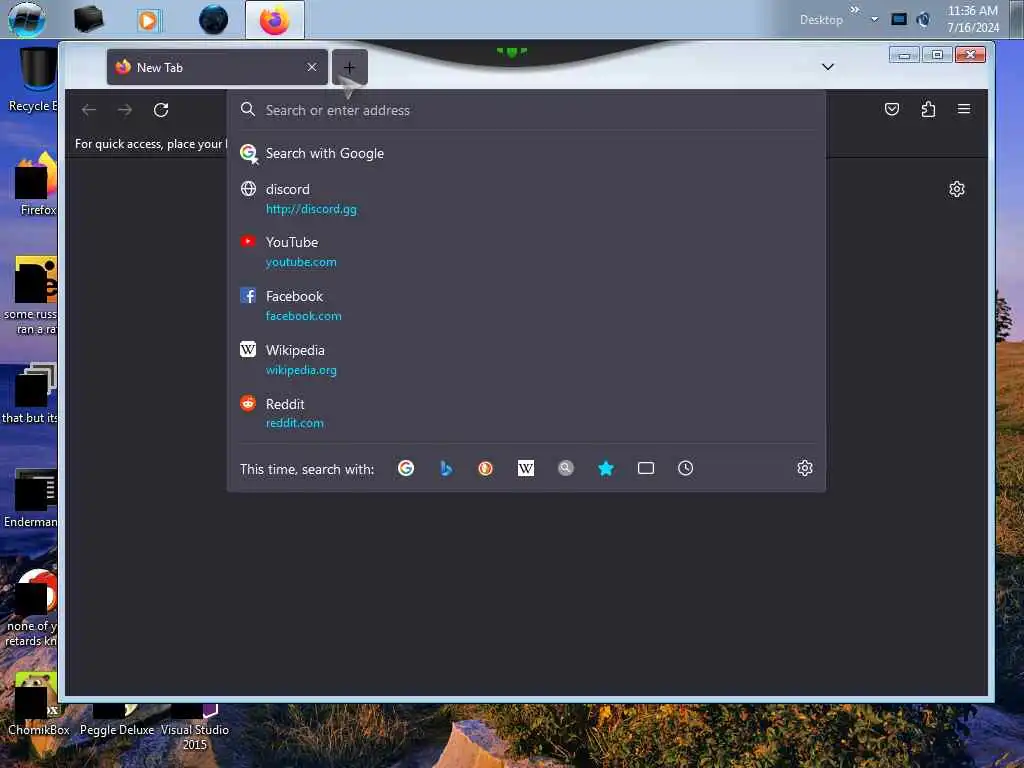Focus the Search or enter address field
1024x768 pixels.
(x=526, y=110)
